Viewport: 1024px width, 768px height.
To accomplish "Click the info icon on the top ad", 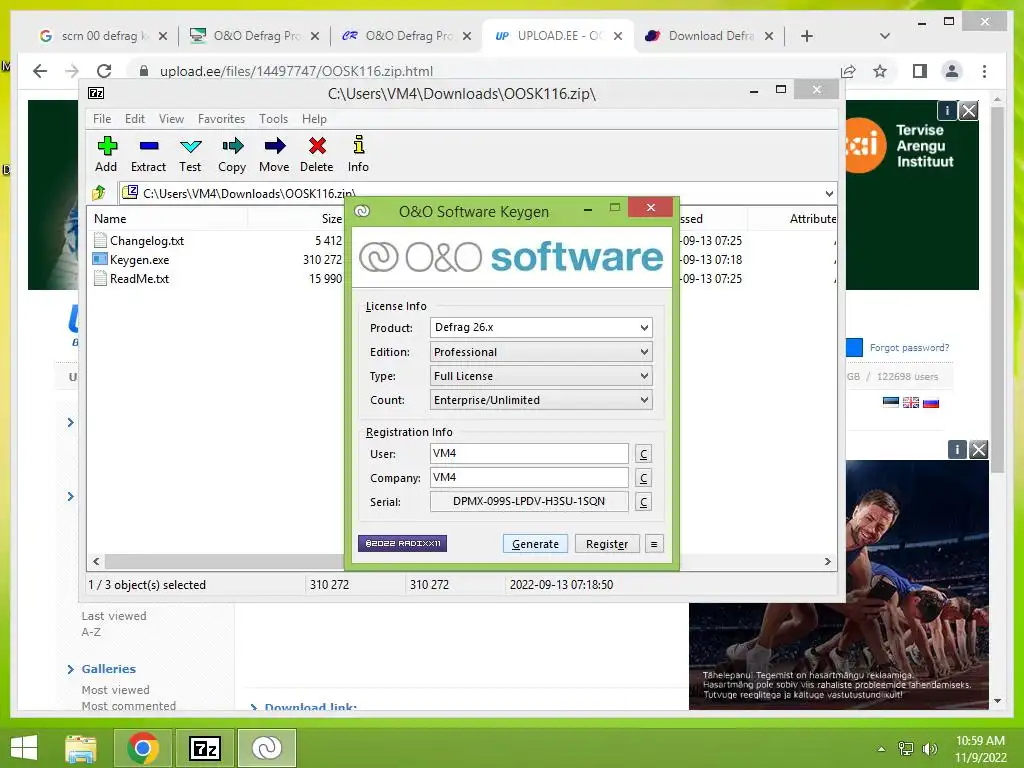I will click(x=947, y=111).
